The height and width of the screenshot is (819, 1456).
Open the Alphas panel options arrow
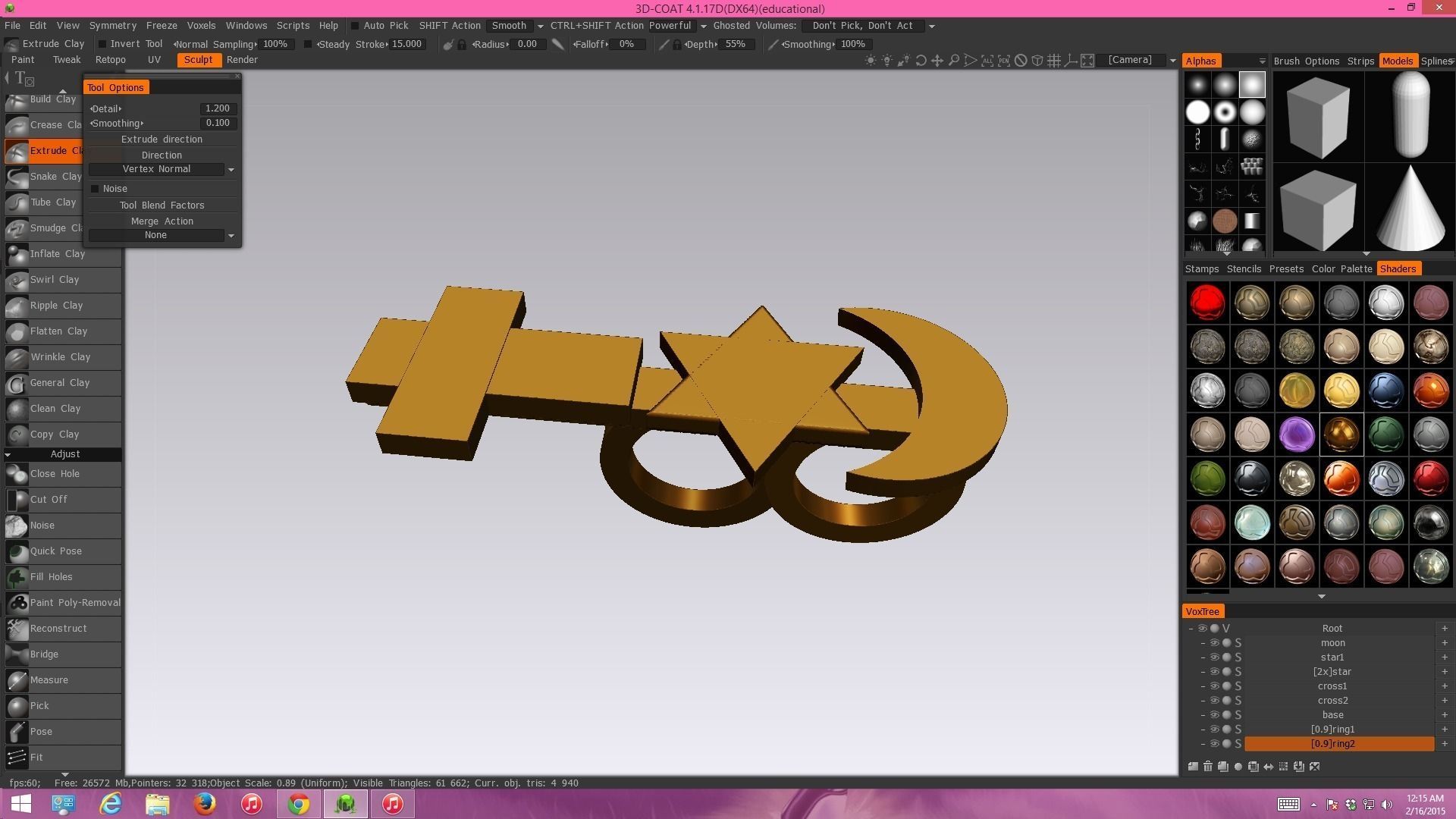coord(1262,61)
